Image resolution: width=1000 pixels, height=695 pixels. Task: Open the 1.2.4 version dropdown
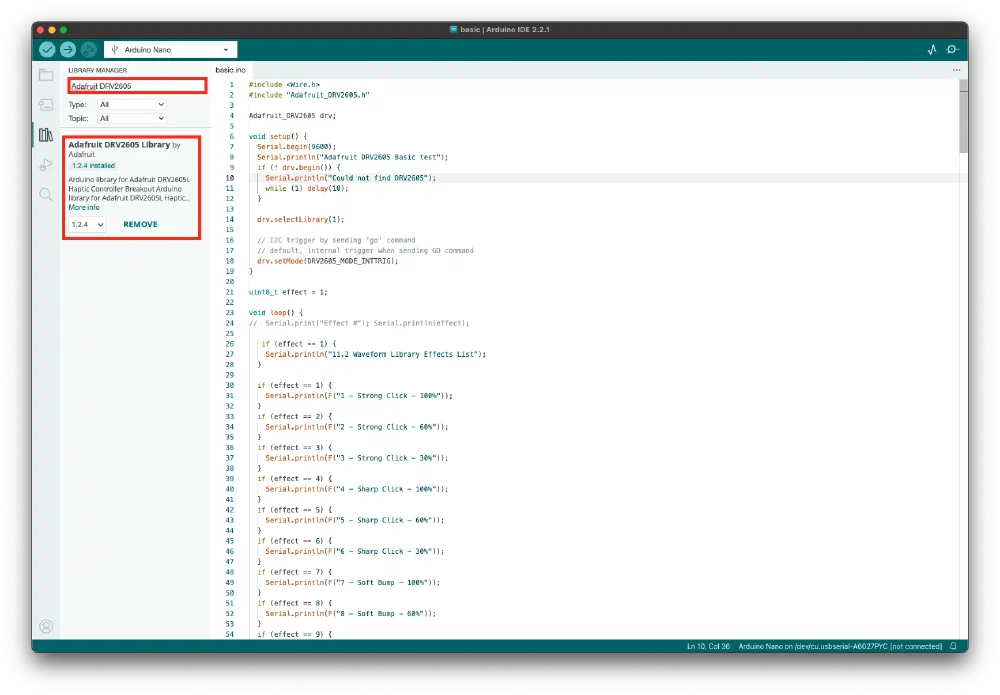click(x=87, y=225)
